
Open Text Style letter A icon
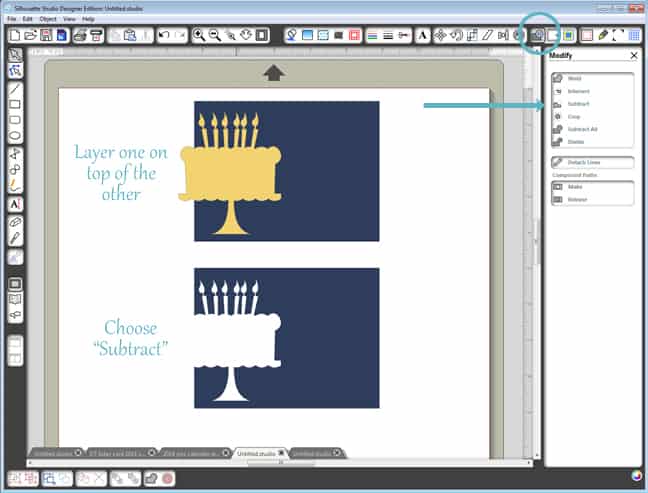(x=422, y=36)
